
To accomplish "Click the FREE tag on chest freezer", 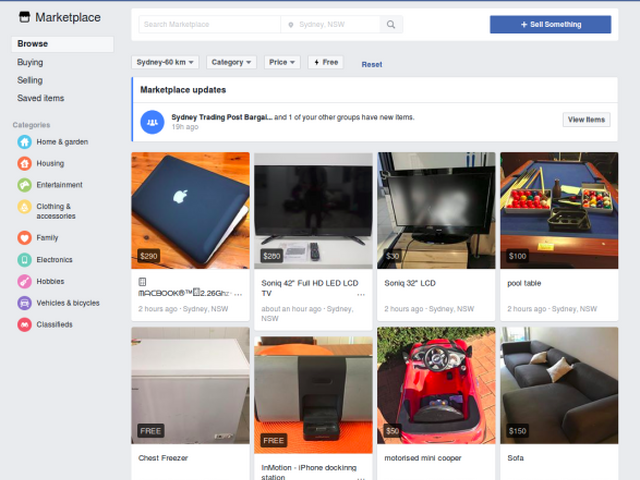I will [151, 431].
